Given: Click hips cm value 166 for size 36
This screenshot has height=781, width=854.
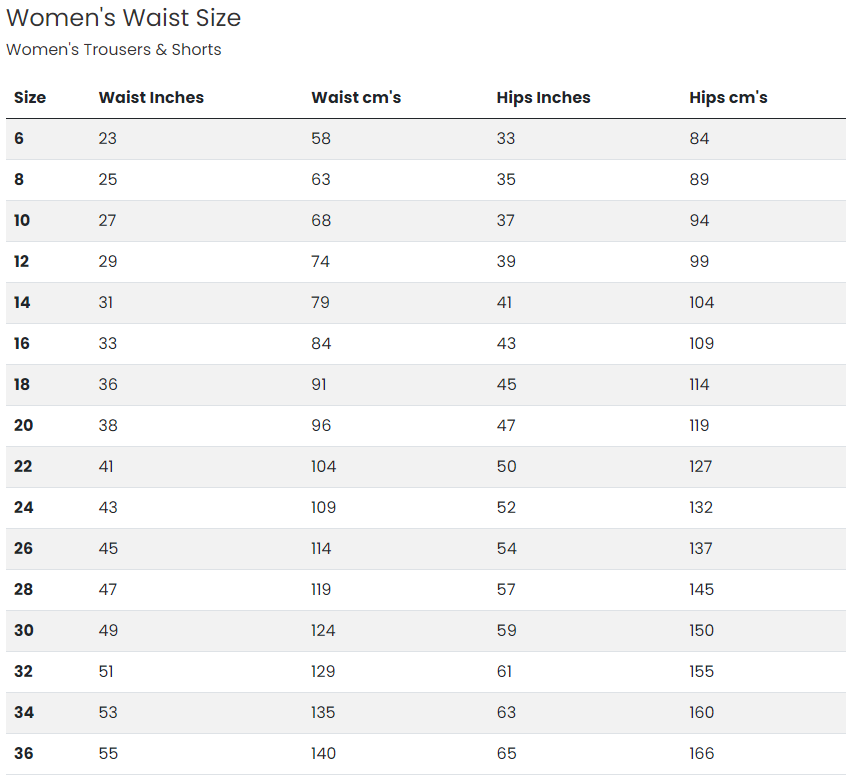Looking at the screenshot, I should point(702,754).
